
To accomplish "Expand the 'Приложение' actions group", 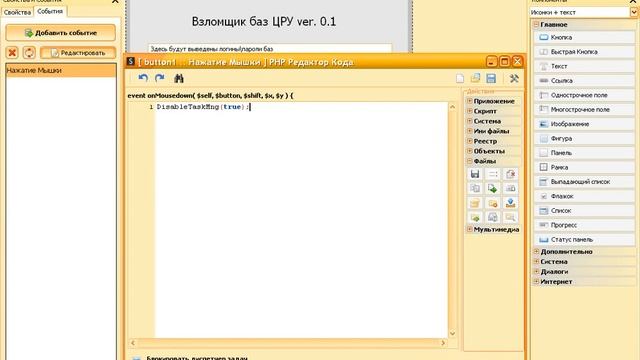I will point(469,101).
